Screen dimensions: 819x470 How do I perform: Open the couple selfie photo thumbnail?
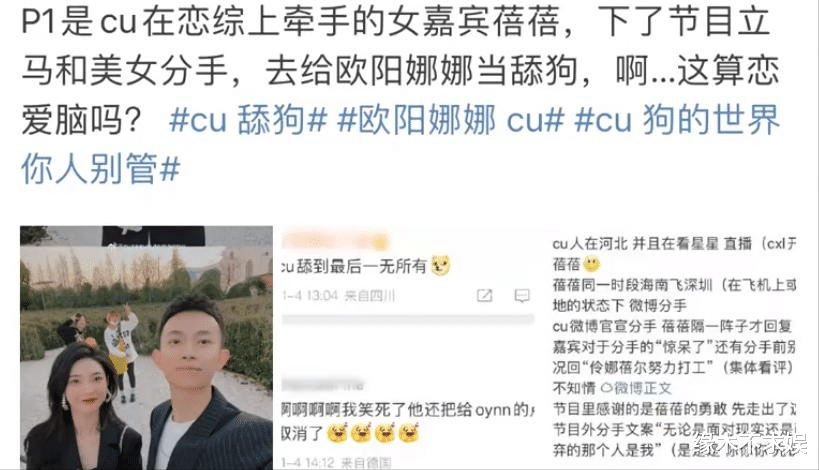146,347
